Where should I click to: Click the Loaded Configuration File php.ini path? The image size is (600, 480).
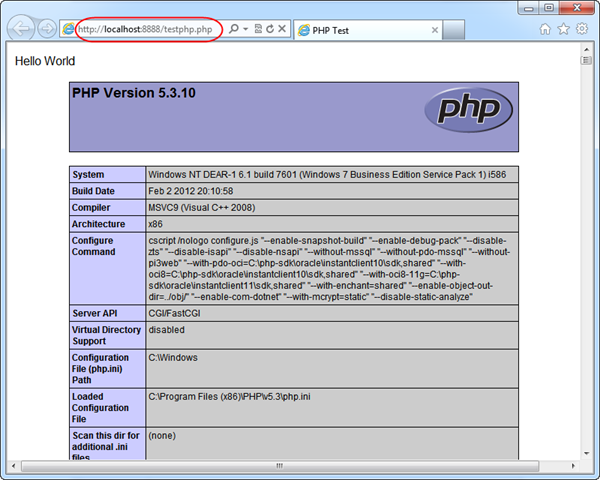[x=229, y=397]
